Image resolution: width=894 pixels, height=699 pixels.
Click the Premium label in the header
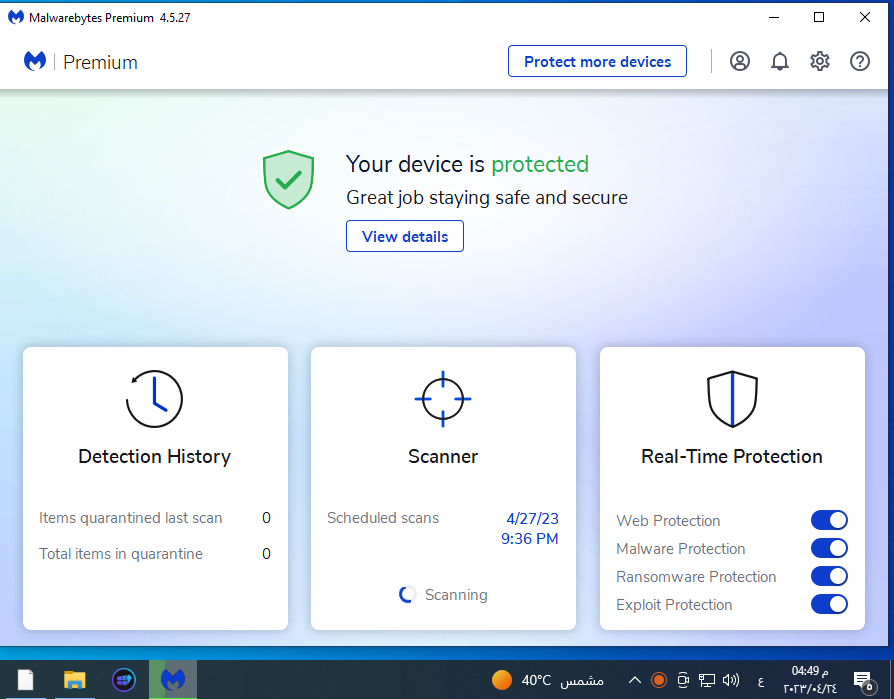(x=100, y=62)
